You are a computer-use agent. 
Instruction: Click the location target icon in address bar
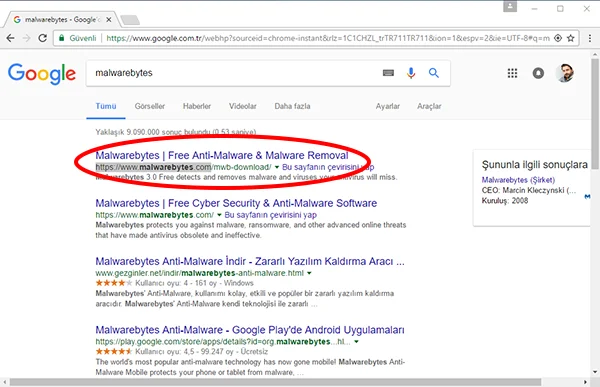[x=558, y=38]
